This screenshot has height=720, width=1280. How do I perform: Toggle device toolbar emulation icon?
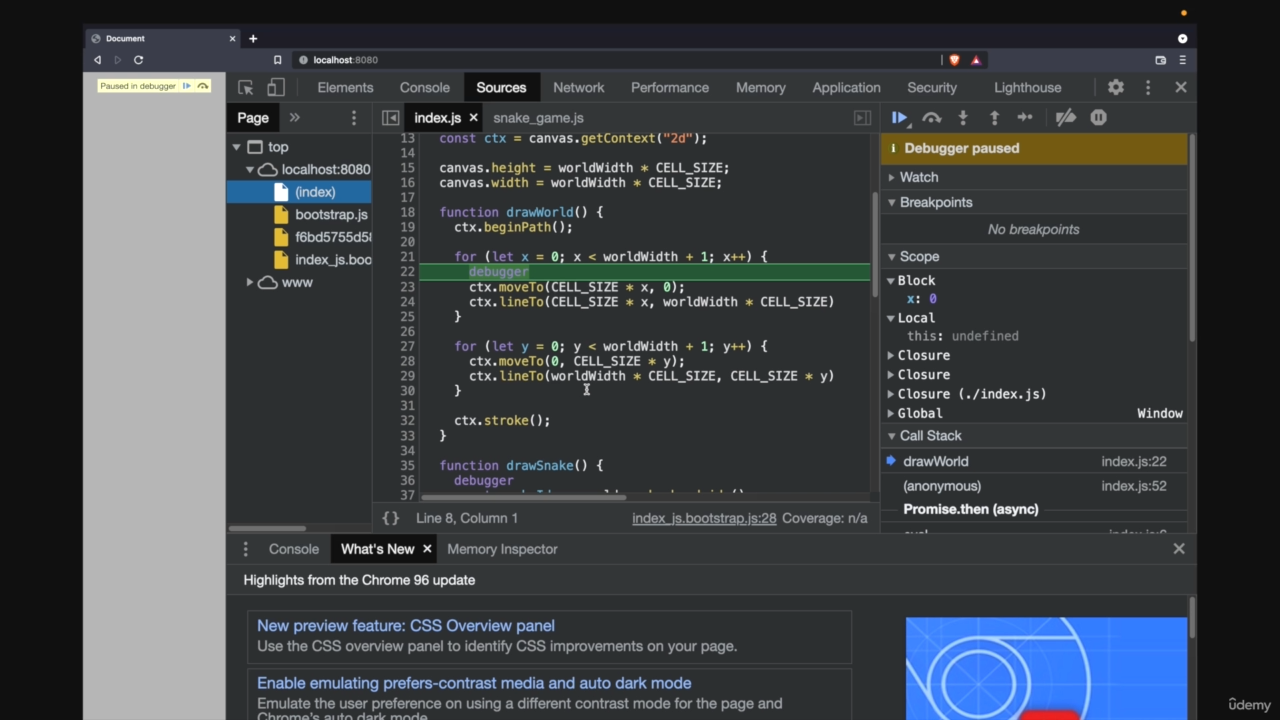[x=276, y=87]
